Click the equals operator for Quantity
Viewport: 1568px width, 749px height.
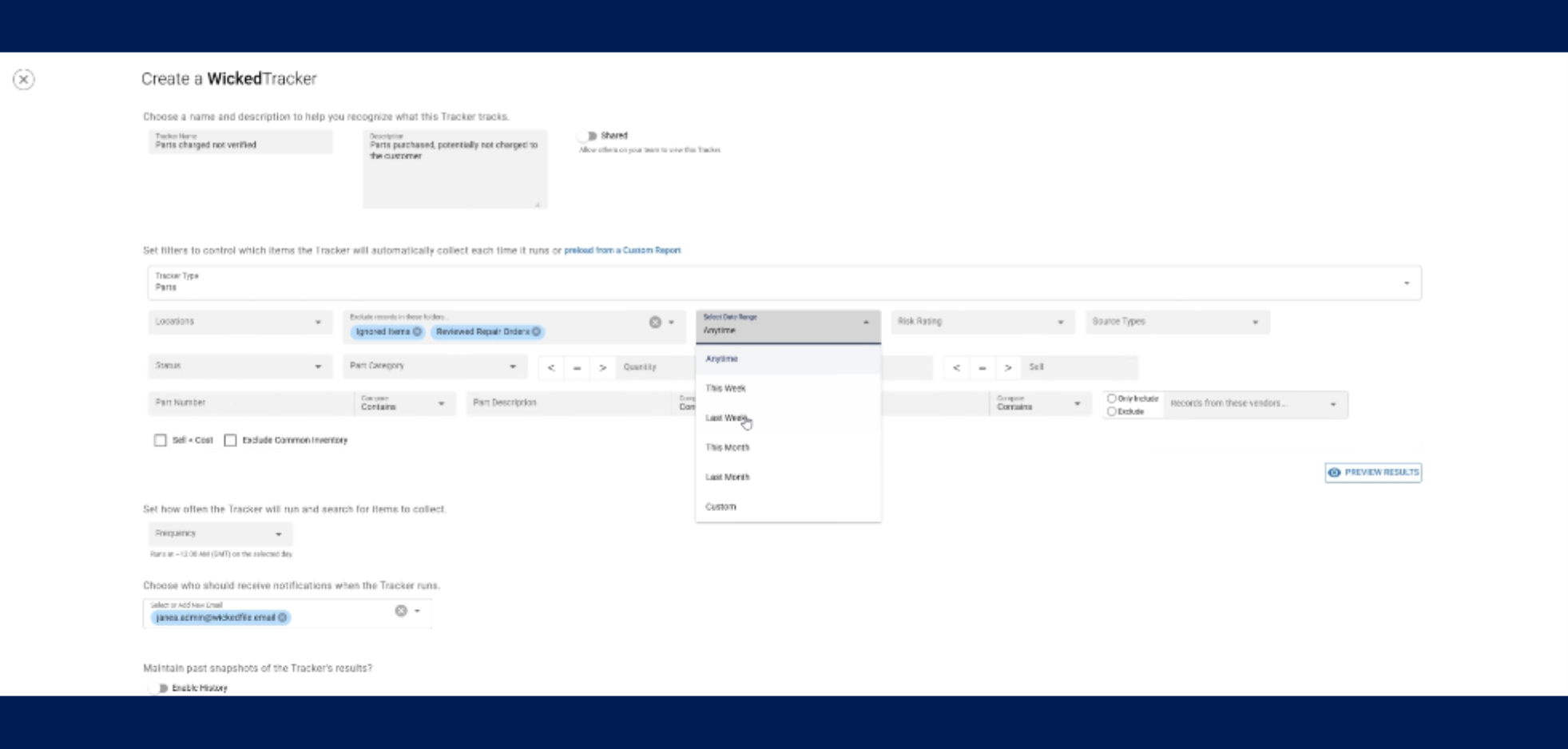tap(577, 367)
